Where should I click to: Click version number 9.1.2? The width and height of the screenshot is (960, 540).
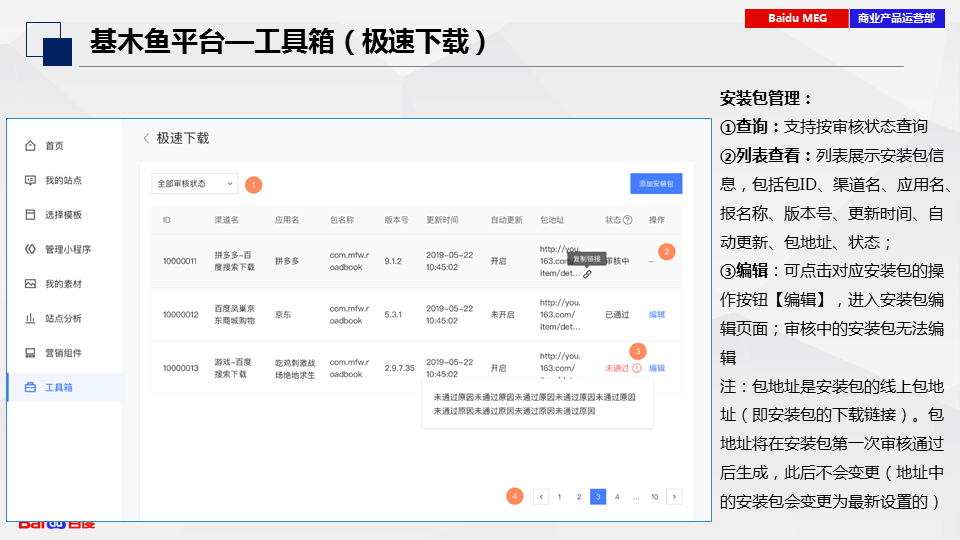click(393, 261)
